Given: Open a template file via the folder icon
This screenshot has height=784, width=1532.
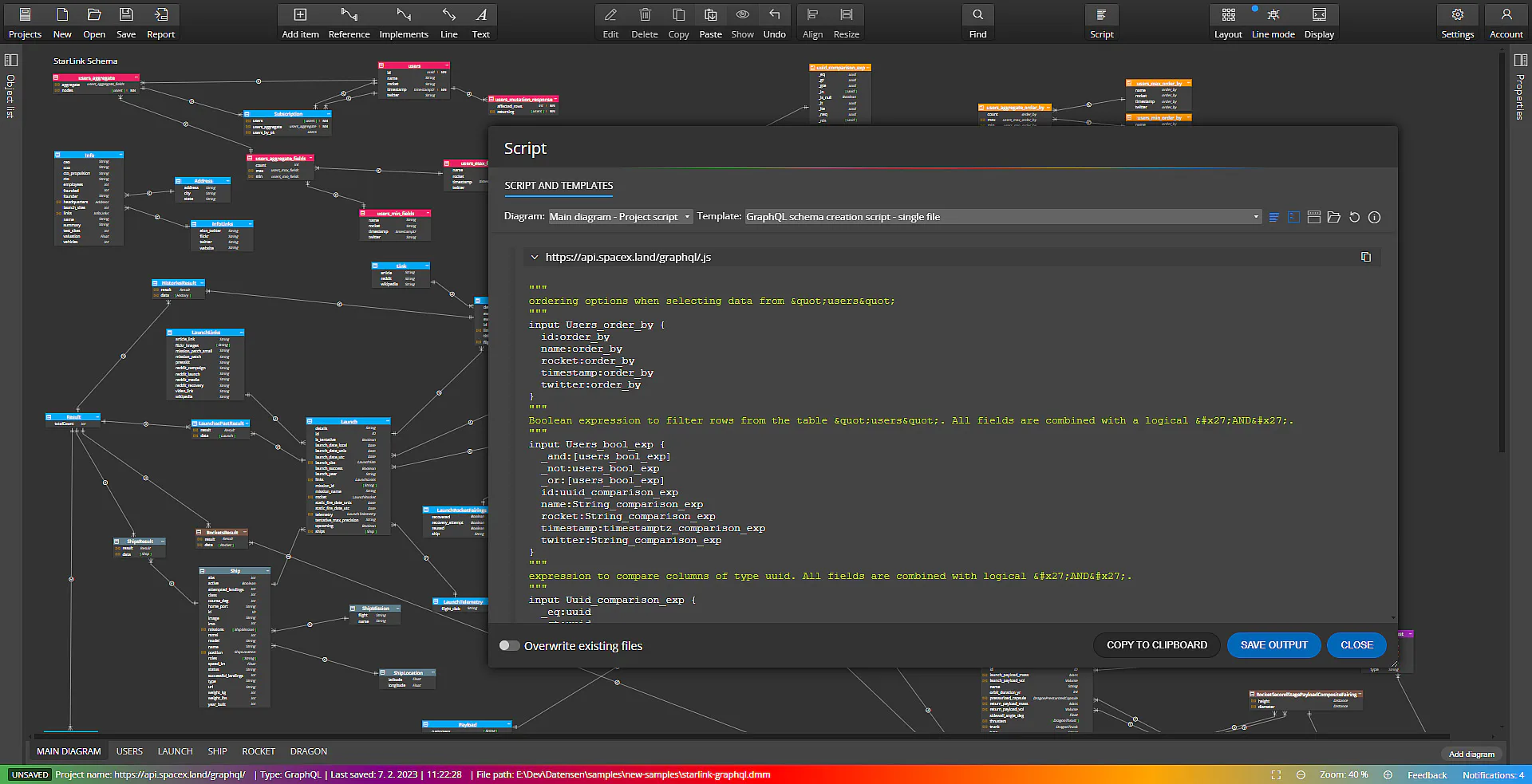Looking at the screenshot, I should click(x=1334, y=217).
